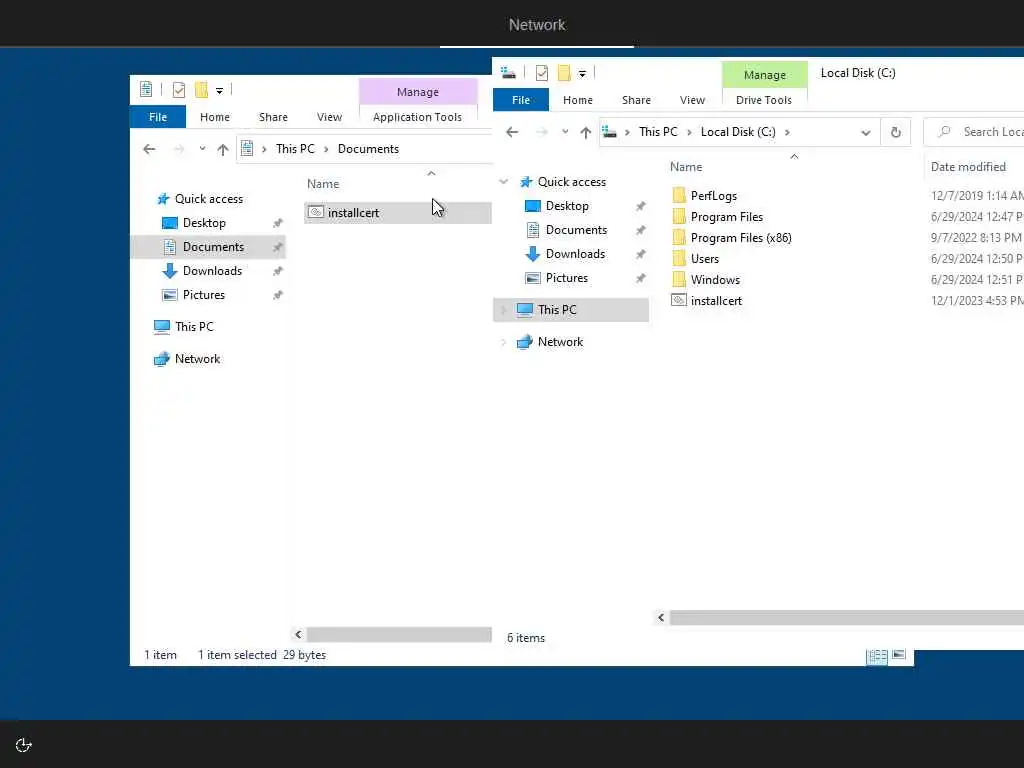Open File tab in Local Disk window
Screen dimensions: 1024x768
point(520,100)
